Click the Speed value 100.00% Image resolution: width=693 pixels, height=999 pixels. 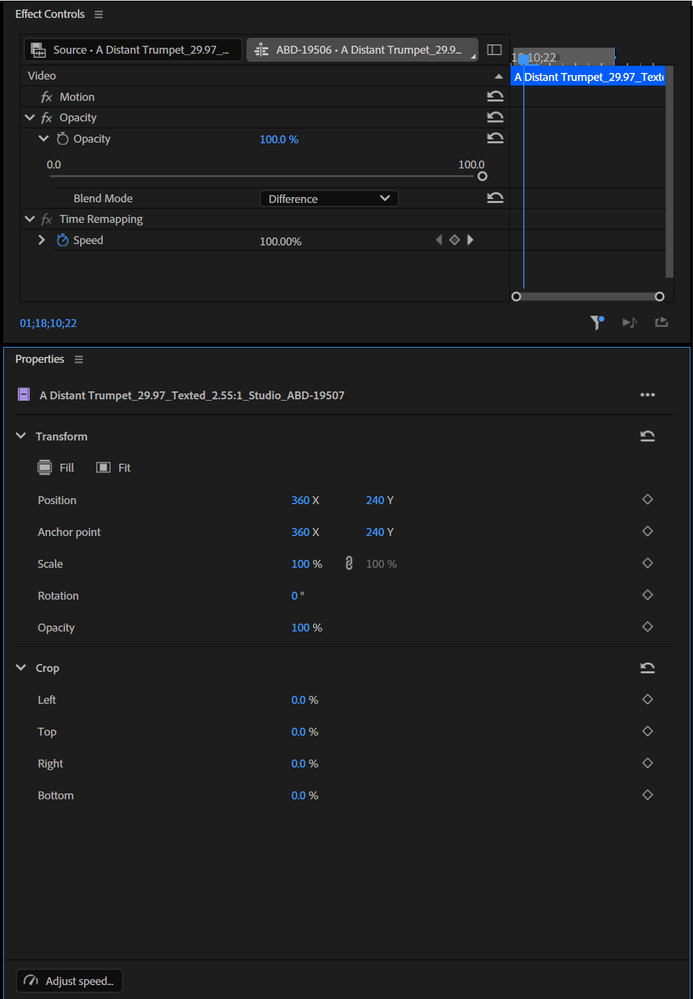coord(280,241)
